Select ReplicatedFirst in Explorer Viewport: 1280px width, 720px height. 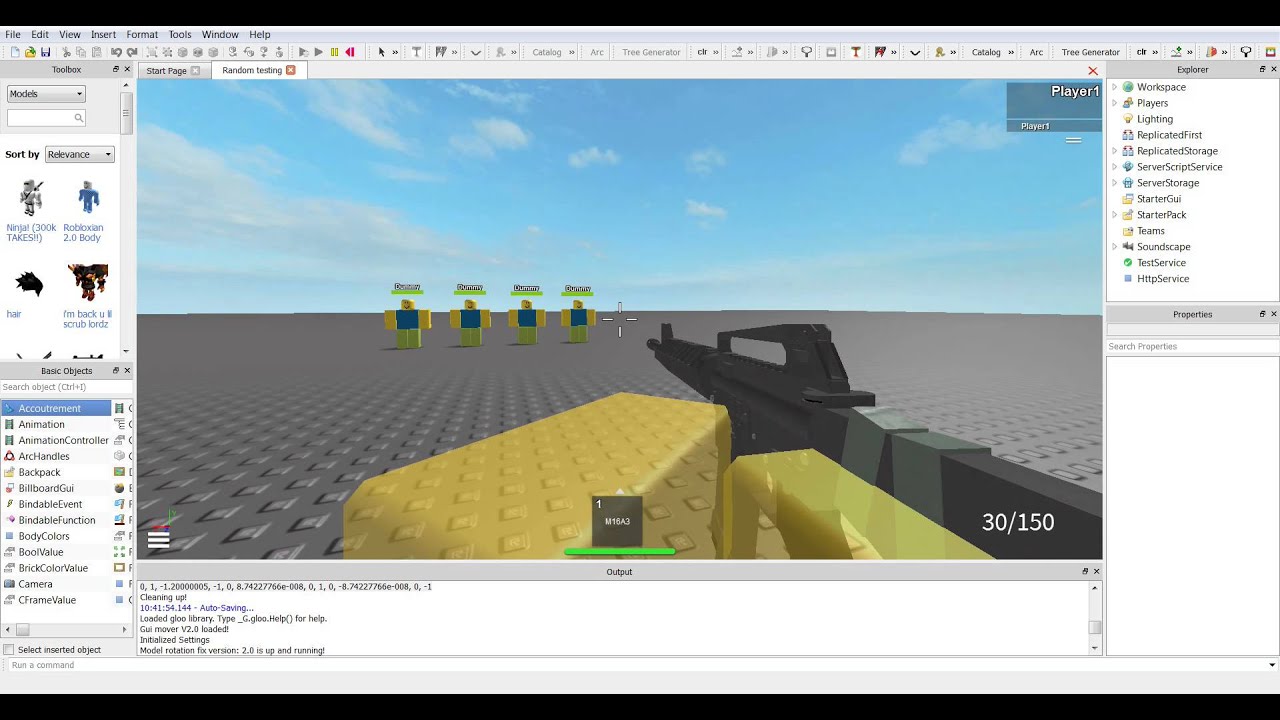1169,135
